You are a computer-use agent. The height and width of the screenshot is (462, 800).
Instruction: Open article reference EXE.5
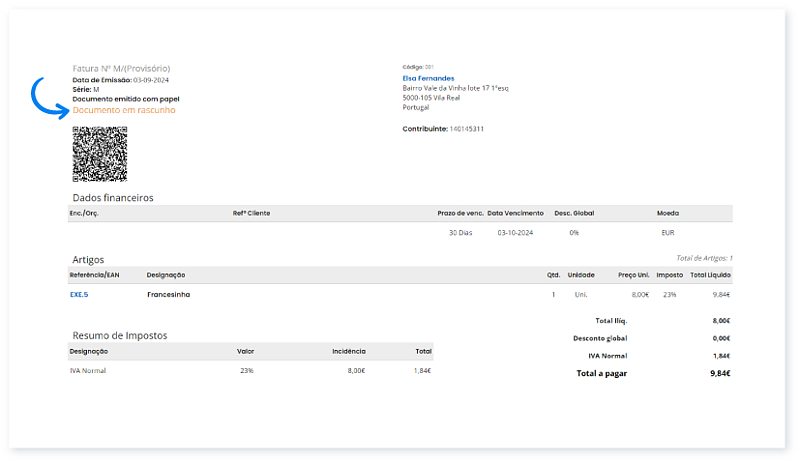click(x=79, y=295)
